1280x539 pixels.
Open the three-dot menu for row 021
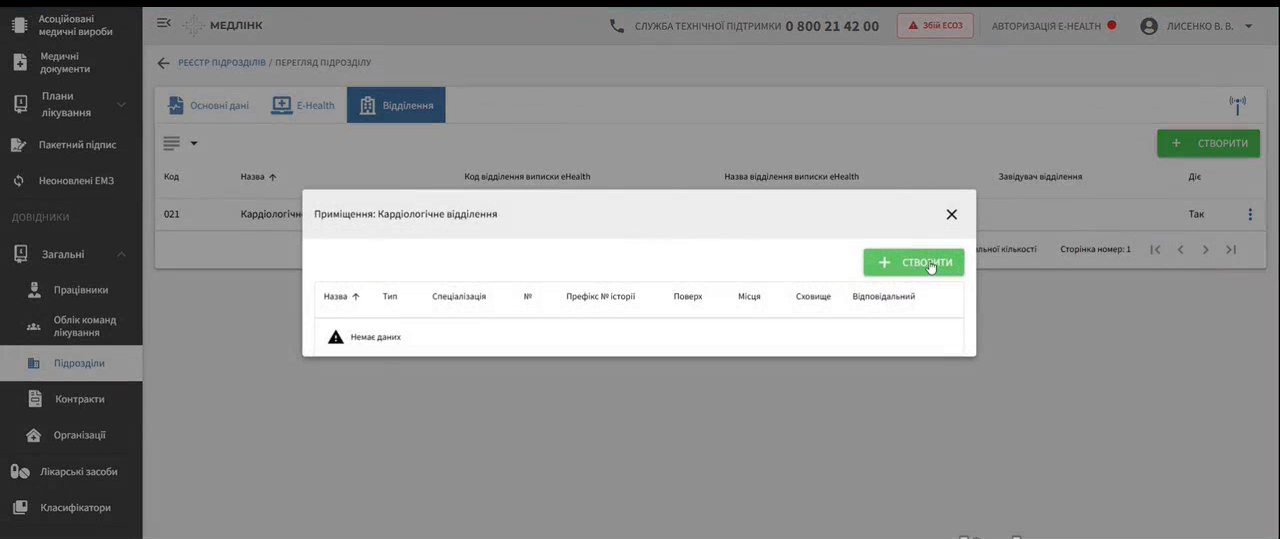click(x=1250, y=214)
